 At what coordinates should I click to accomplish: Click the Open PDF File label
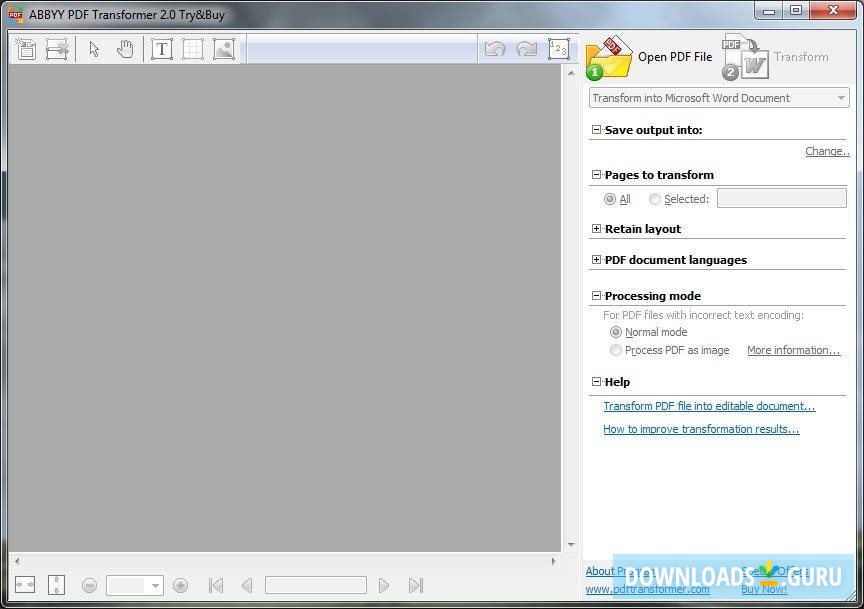675,57
